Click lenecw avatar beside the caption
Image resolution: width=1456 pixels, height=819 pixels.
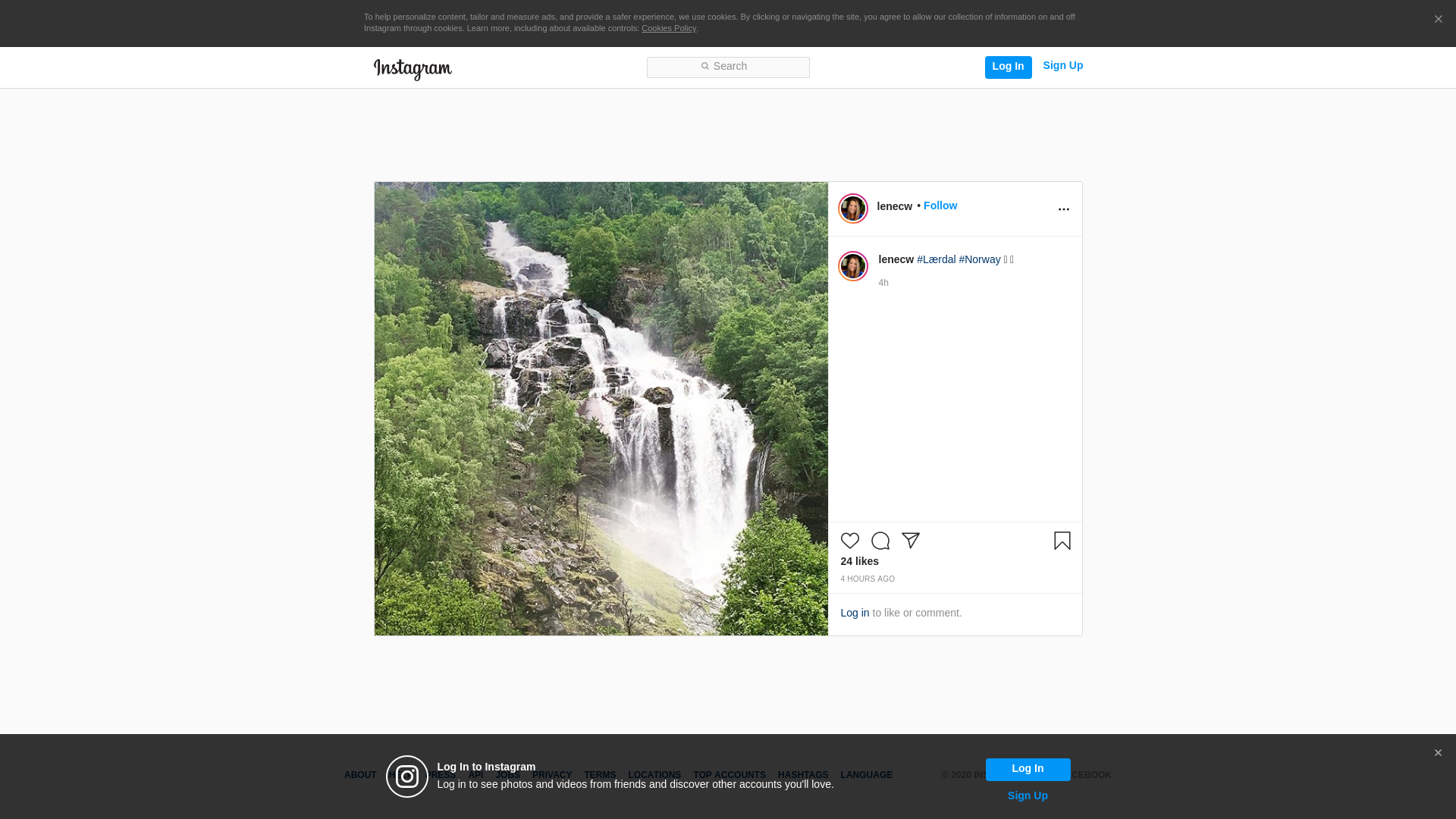[853, 266]
